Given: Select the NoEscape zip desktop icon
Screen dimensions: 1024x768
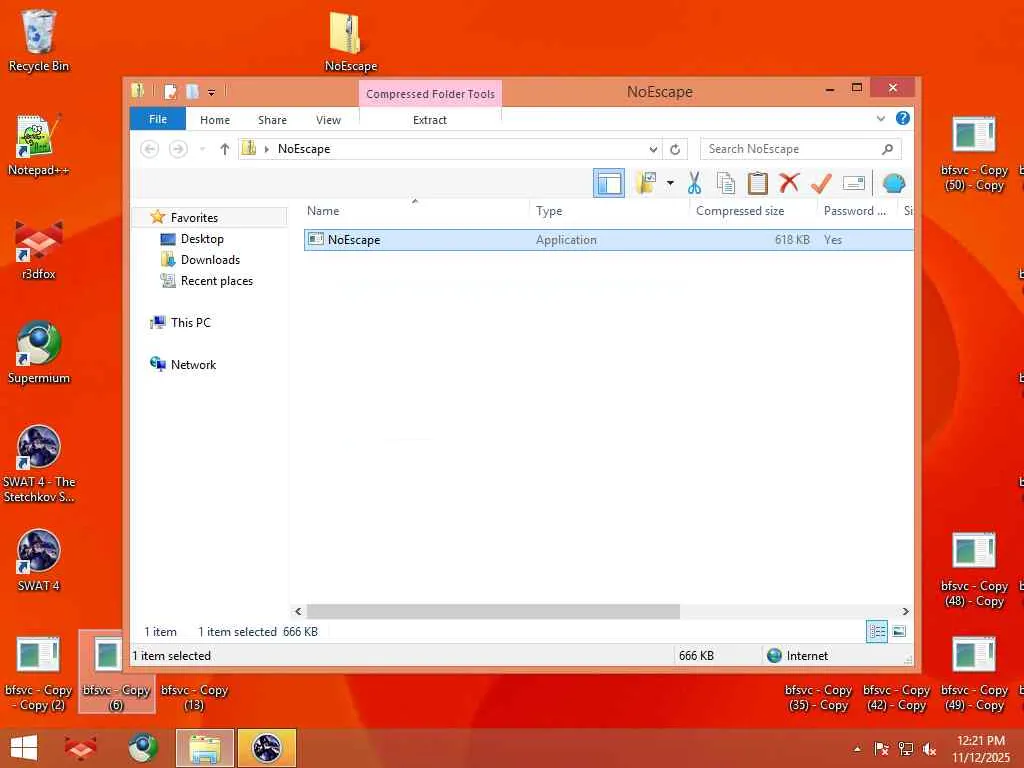Looking at the screenshot, I should [x=351, y=41].
